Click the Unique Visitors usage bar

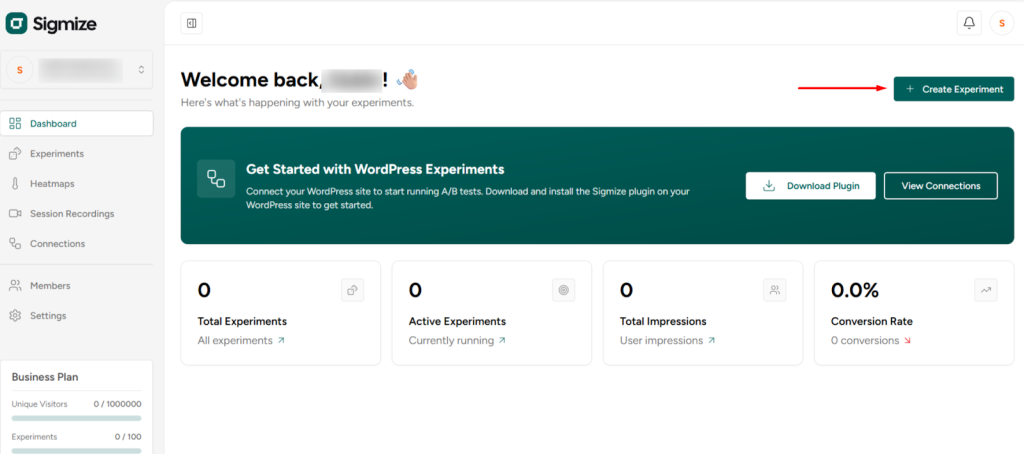pyautogui.click(x=76, y=418)
